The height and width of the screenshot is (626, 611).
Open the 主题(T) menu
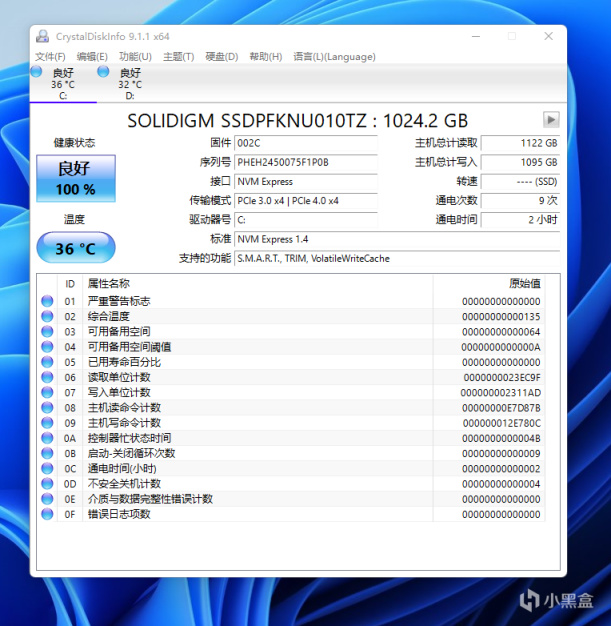[179, 57]
